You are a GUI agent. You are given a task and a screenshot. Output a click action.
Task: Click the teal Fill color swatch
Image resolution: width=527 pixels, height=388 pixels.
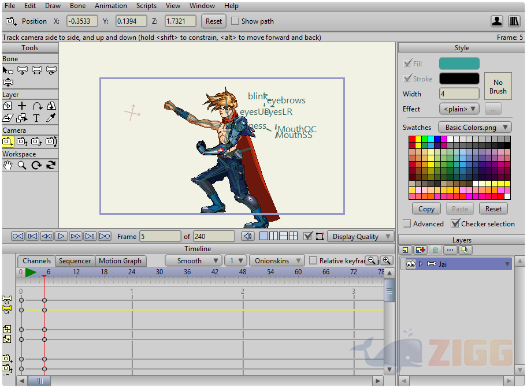pyautogui.click(x=459, y=63)
